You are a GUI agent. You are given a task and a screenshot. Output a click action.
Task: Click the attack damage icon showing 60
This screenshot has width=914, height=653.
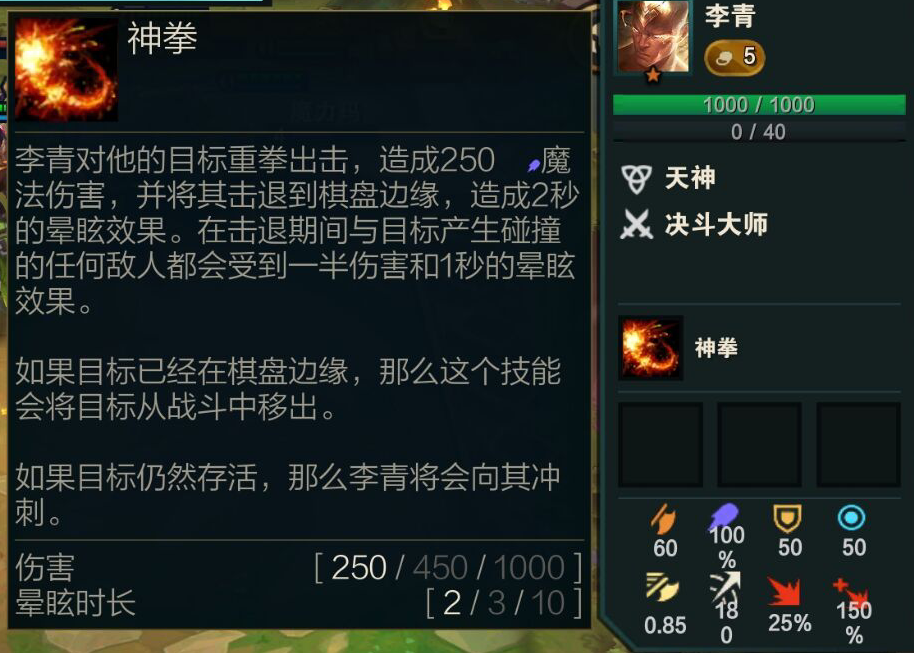(663, 519)
